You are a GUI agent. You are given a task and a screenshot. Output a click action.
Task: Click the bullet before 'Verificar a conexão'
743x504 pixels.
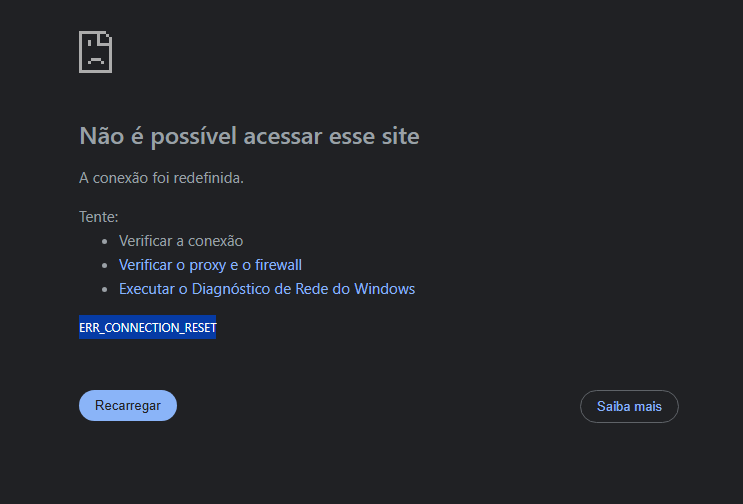[x=105, y=241]
